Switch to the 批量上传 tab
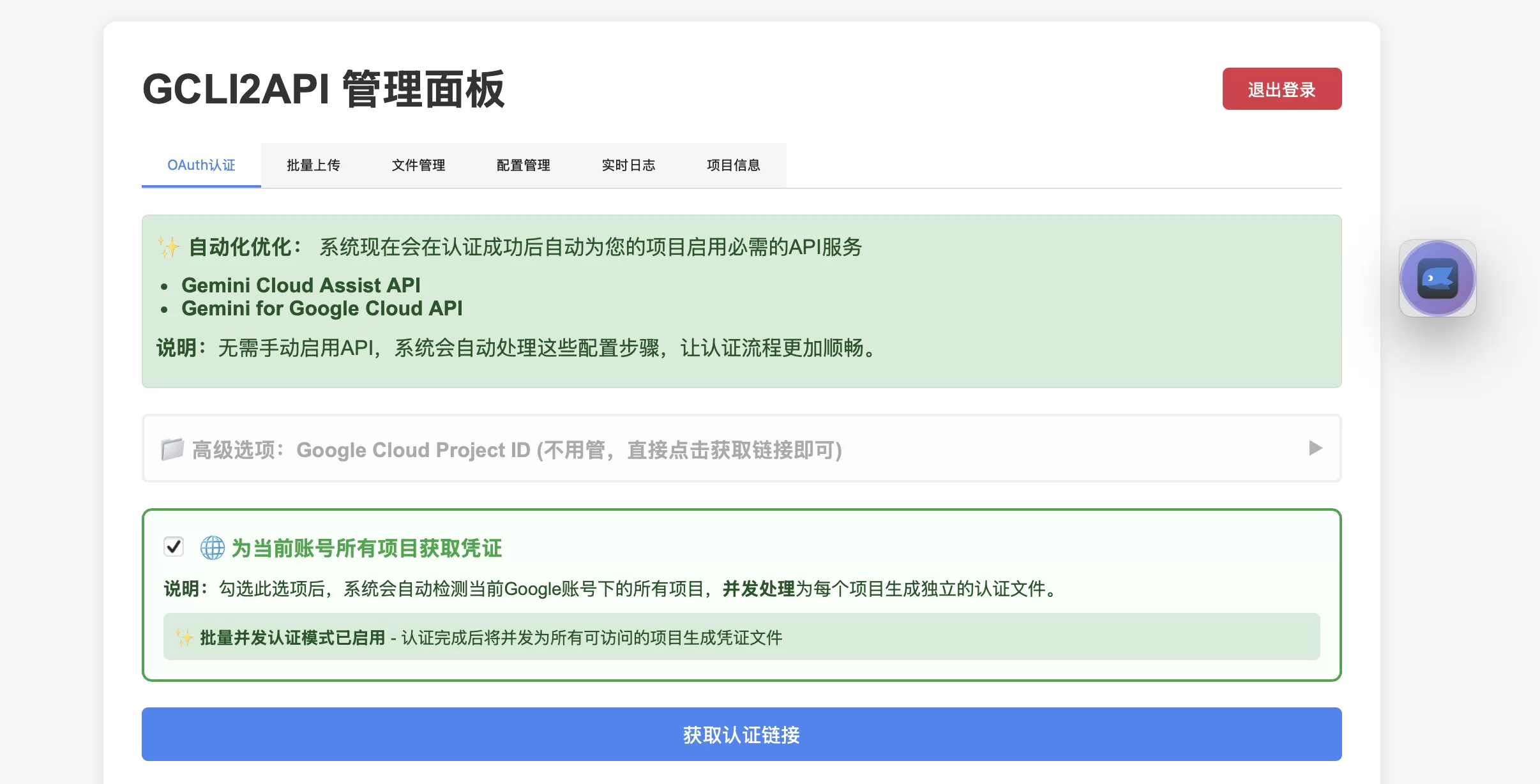Screen dimensions: 1540x784 tap(313, 165)
